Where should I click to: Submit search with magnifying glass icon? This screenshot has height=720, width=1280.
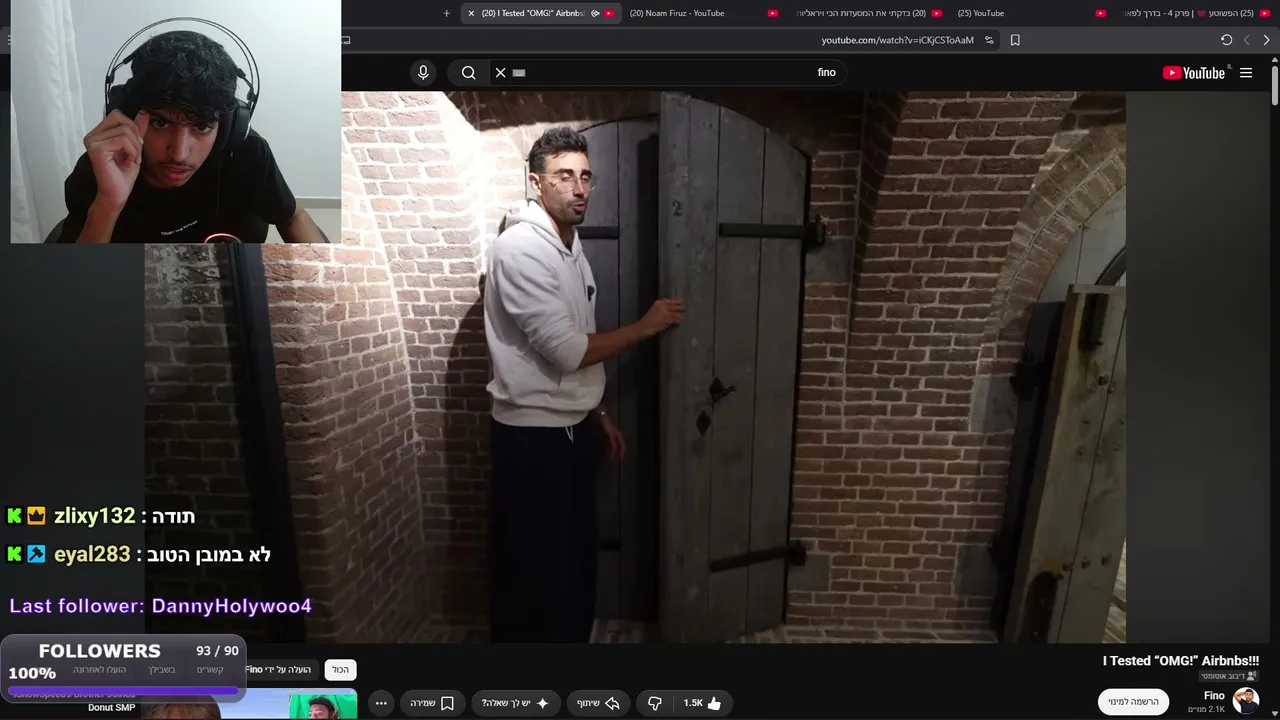coord(468,72)
